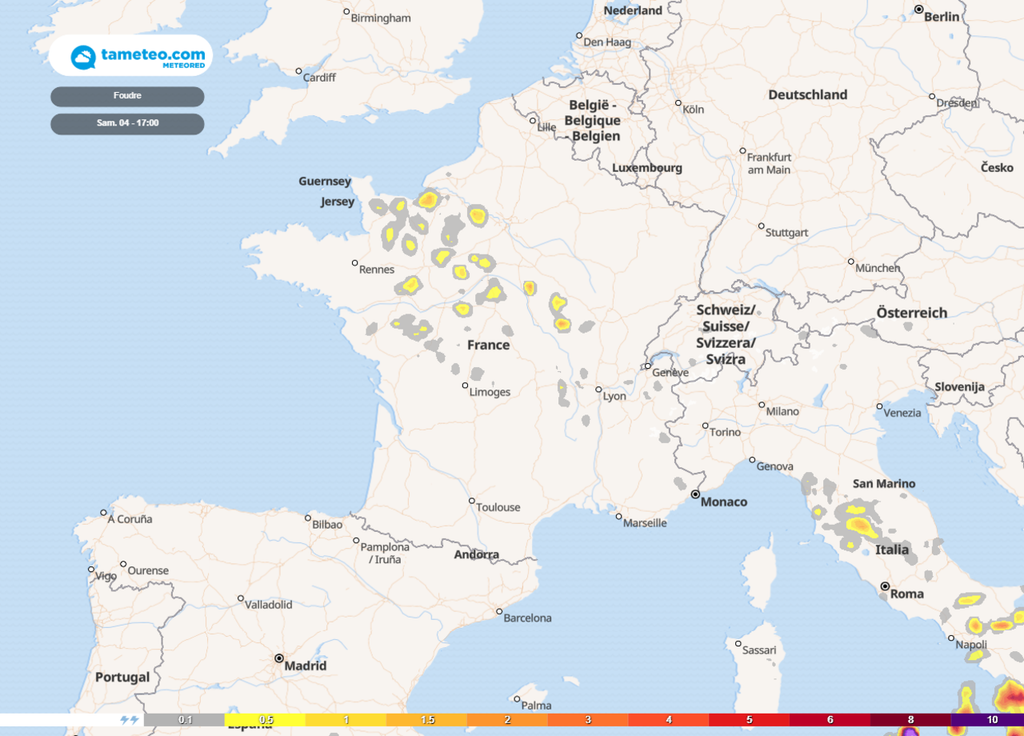Open the Sam. 04 - 17:00 time selector
This screenshot has height=736, width=1024.
point(127,123)
